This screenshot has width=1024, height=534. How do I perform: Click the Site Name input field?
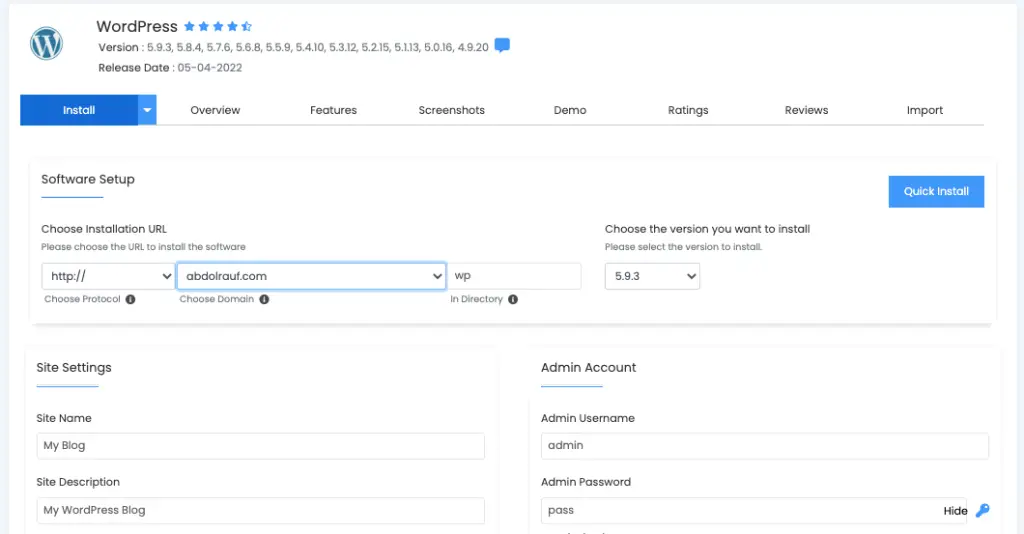(x=261, y=446)
